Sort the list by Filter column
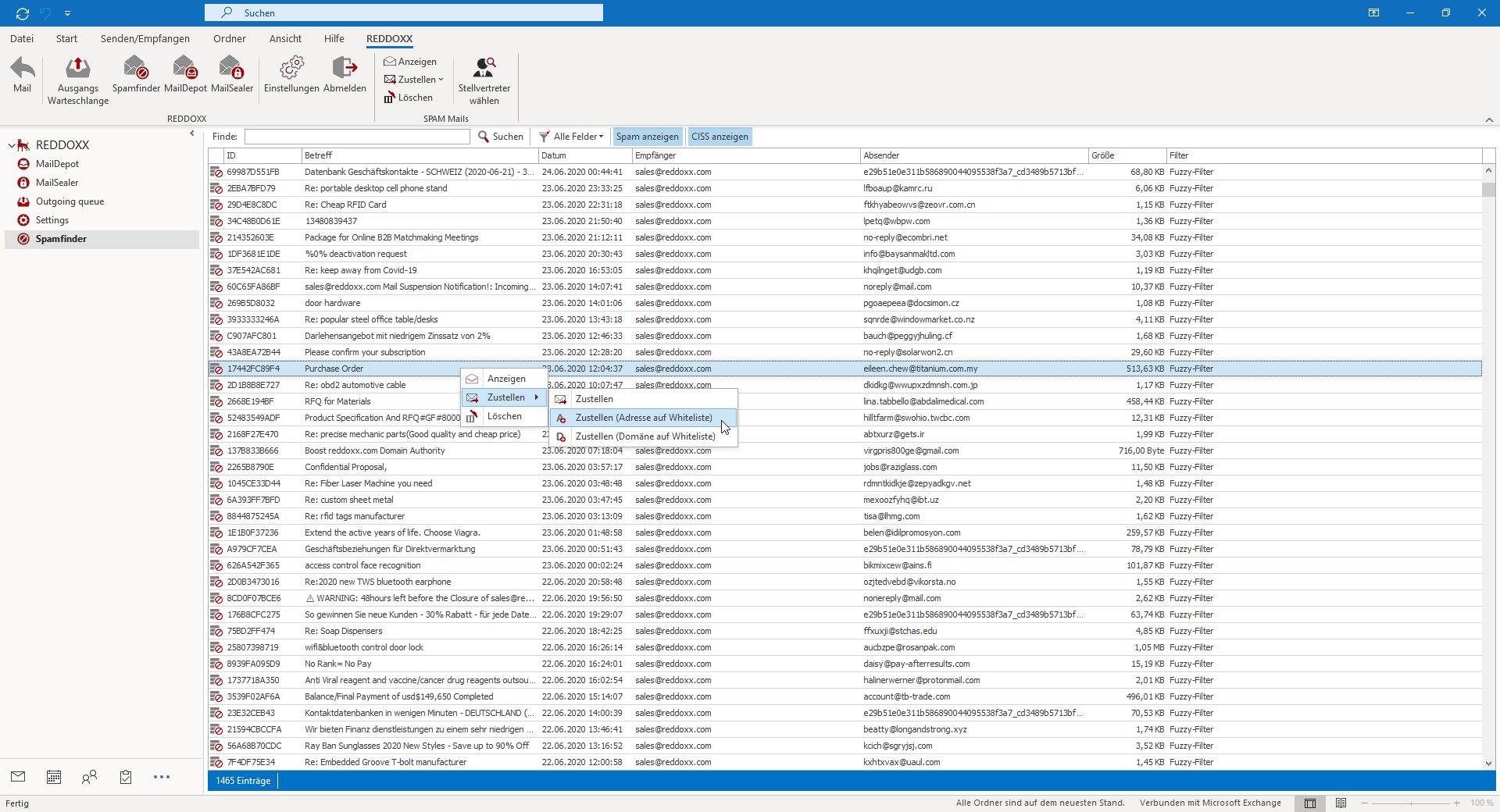 pyautogui.click(x=1324, y=155)
